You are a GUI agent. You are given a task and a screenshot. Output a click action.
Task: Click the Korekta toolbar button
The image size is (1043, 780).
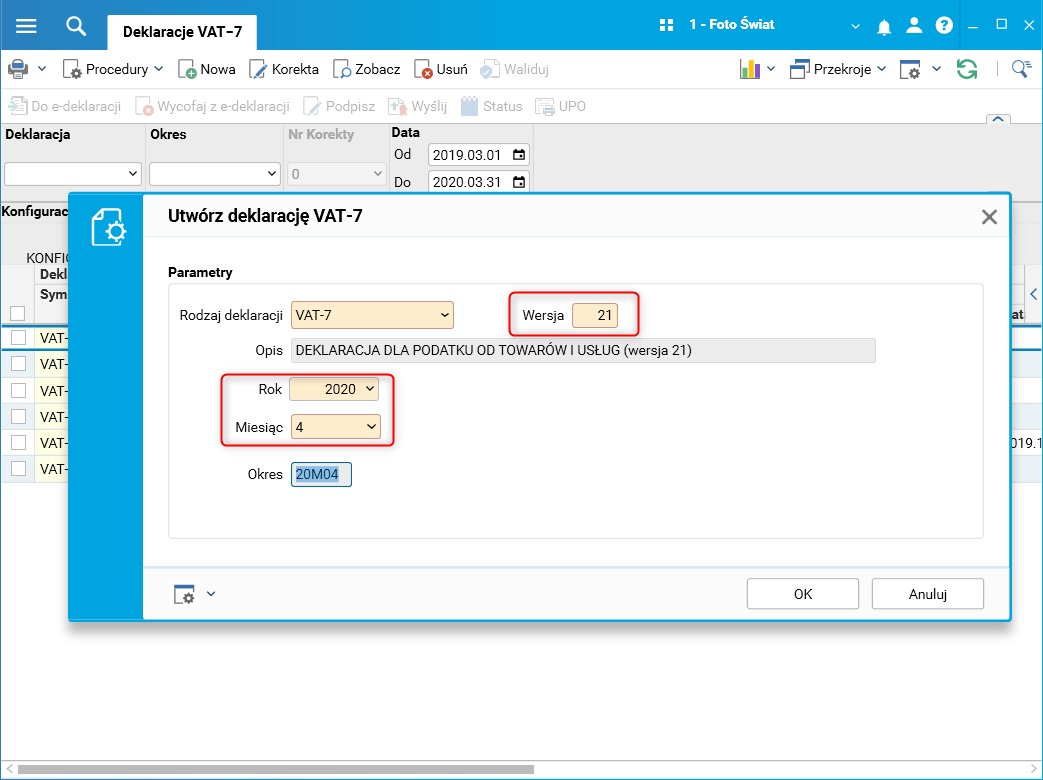(x=284, y=69)
